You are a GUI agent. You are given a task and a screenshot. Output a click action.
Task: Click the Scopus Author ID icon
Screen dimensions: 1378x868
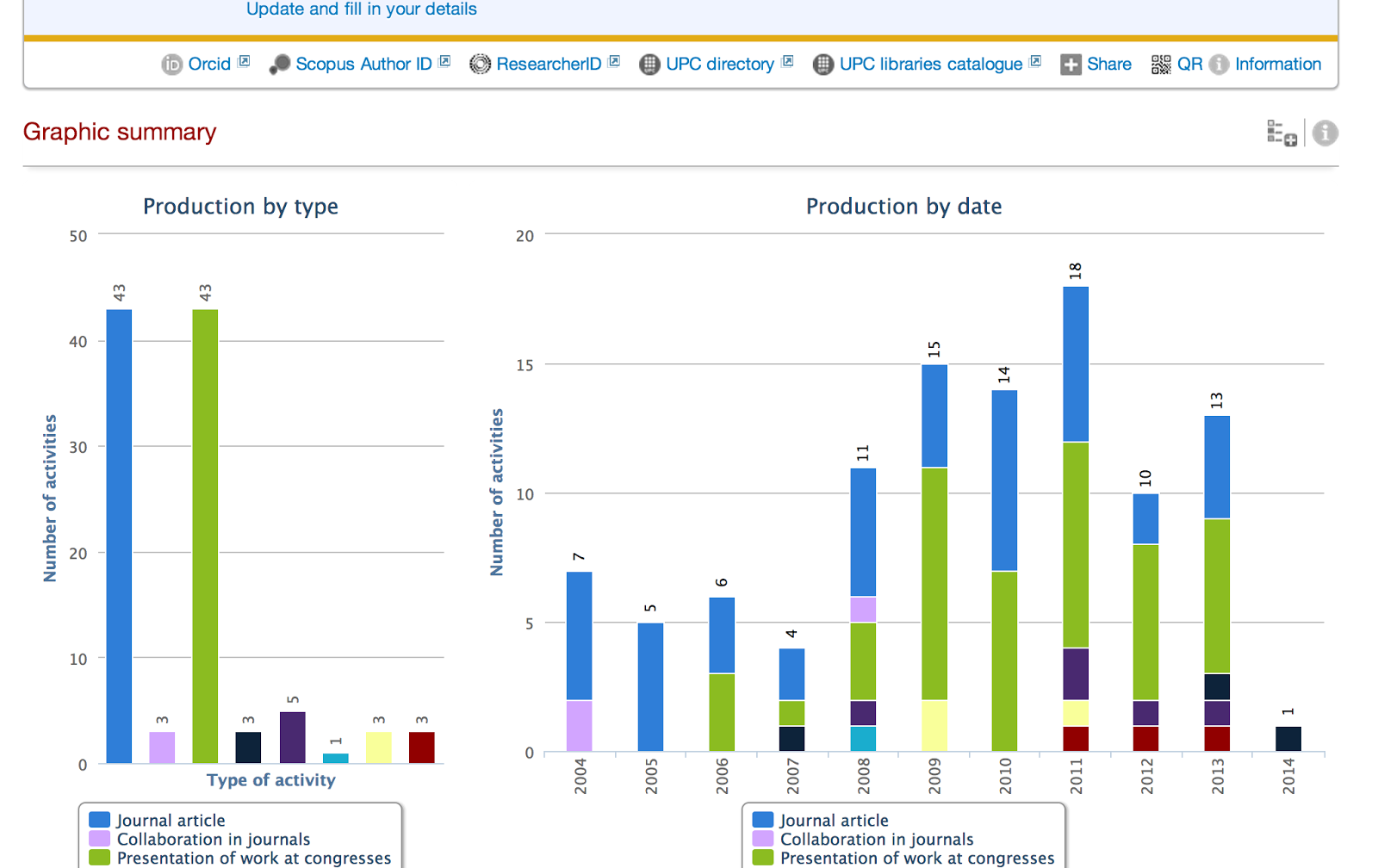(280, 65)
